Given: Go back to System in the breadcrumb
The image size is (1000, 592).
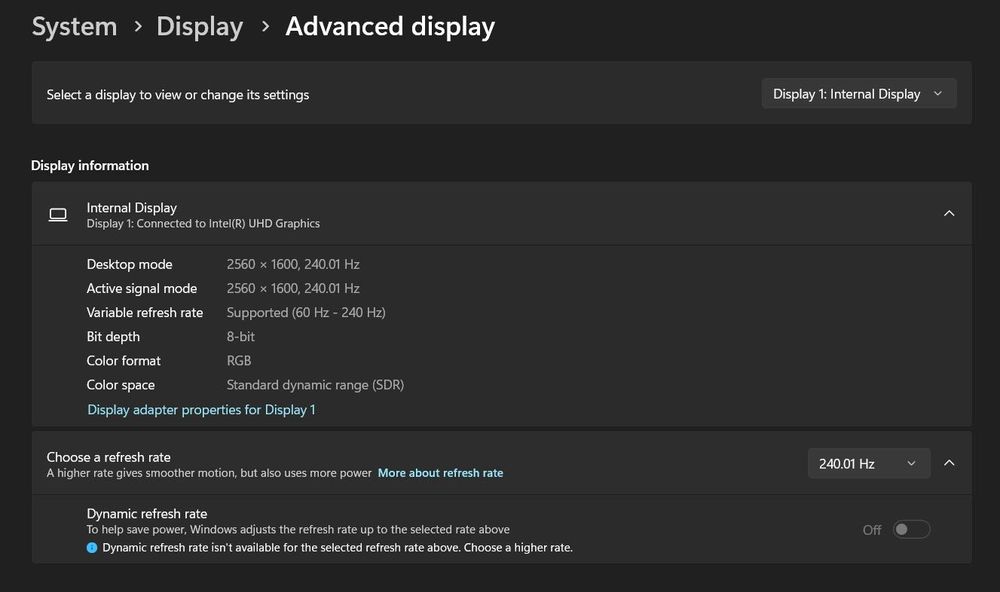Looking at the screenshot, I should coord(74,27).
